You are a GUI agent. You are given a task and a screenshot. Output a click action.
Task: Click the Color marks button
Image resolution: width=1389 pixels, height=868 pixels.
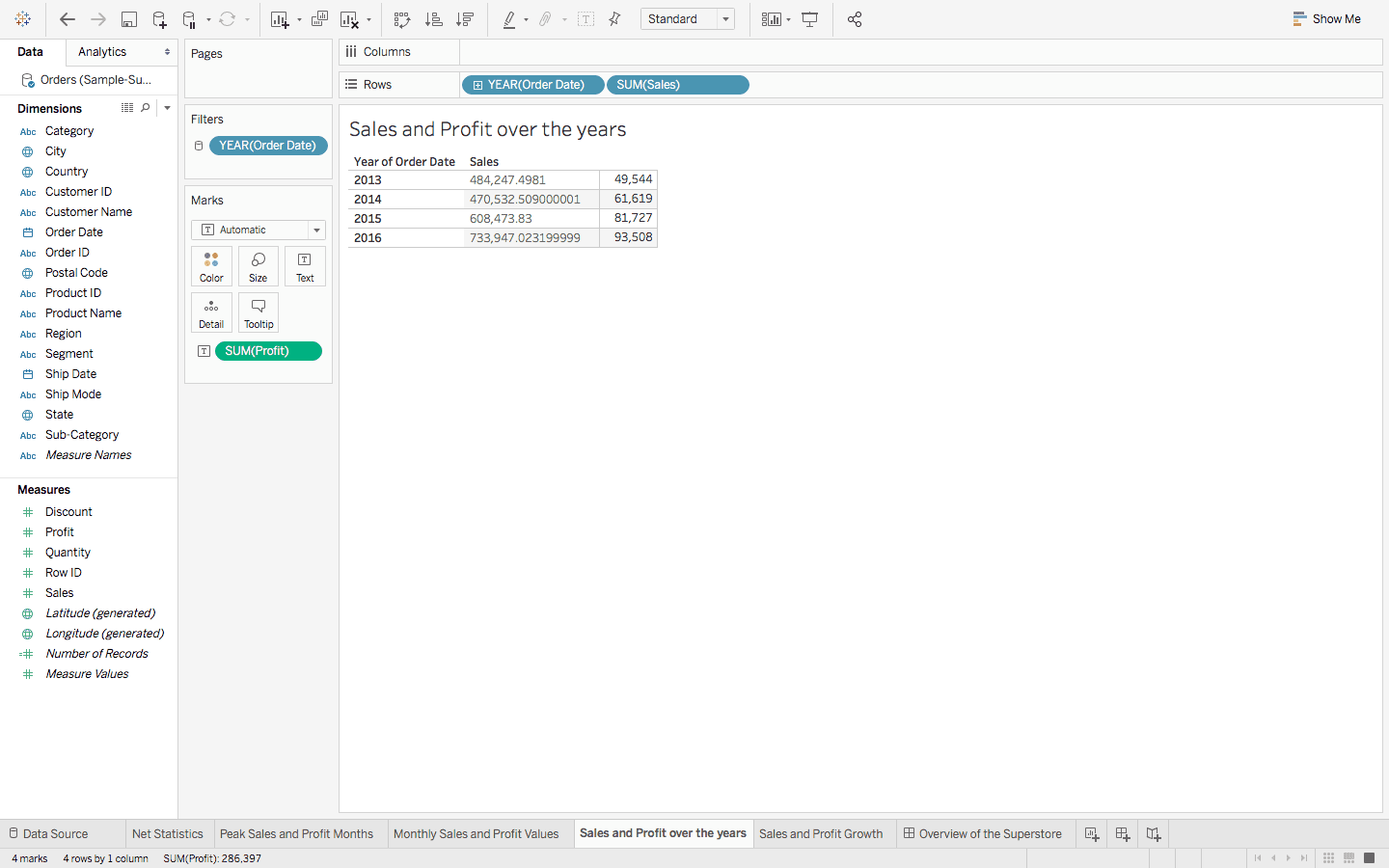[x=211, y=266]
